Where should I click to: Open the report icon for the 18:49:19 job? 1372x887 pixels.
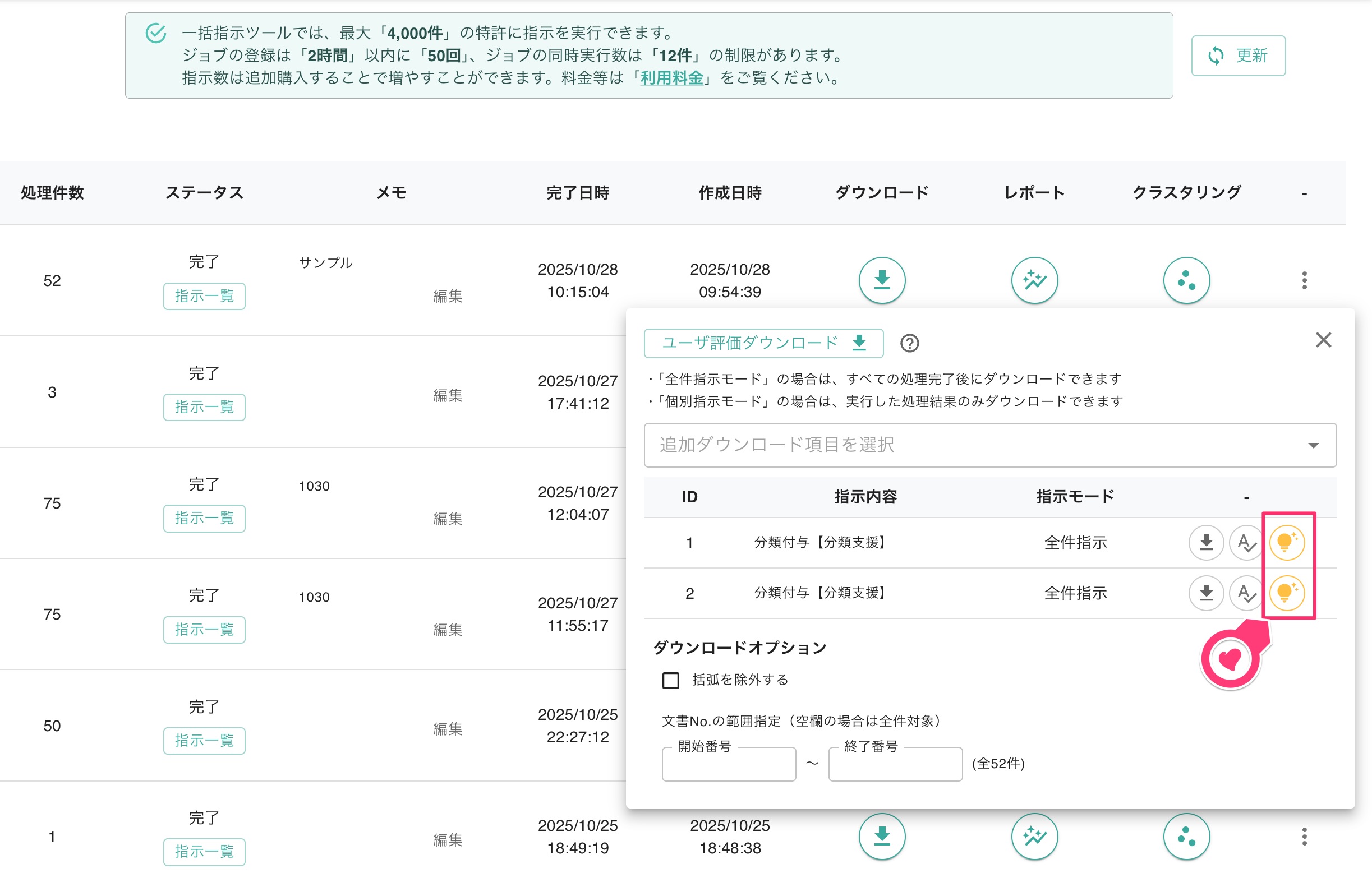coord(1034,836)
